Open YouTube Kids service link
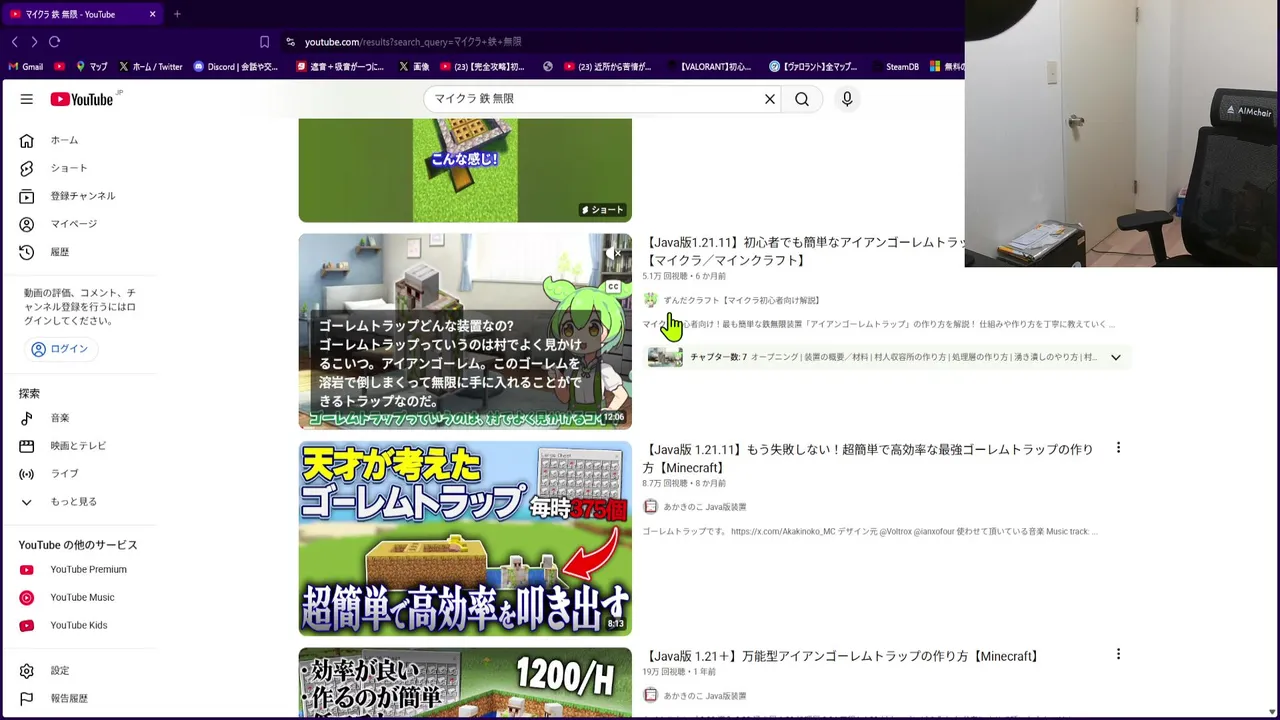This screenshot has height=720, width=1280. 78,626
